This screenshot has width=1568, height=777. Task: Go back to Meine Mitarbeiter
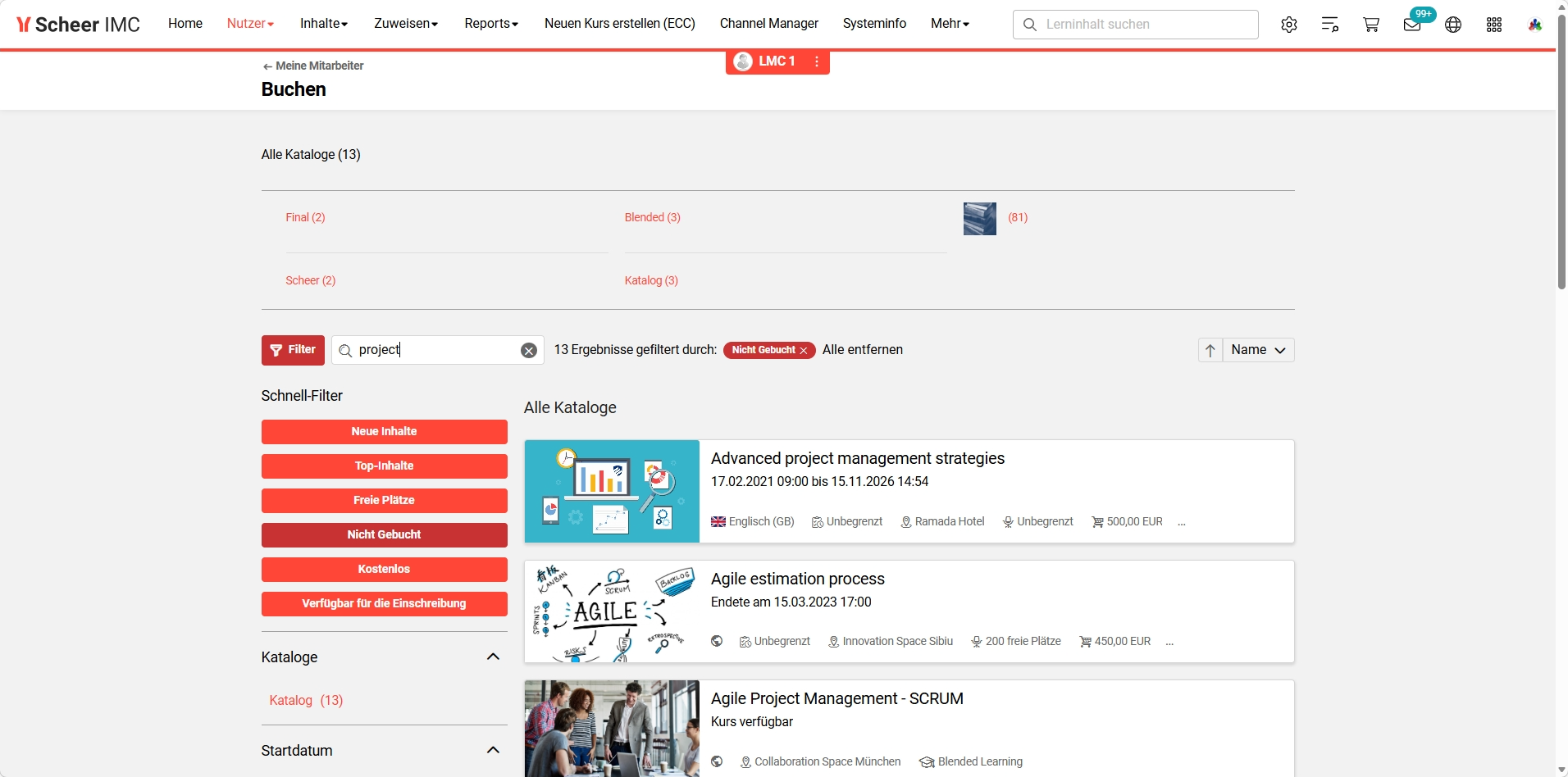coord(313,66)
